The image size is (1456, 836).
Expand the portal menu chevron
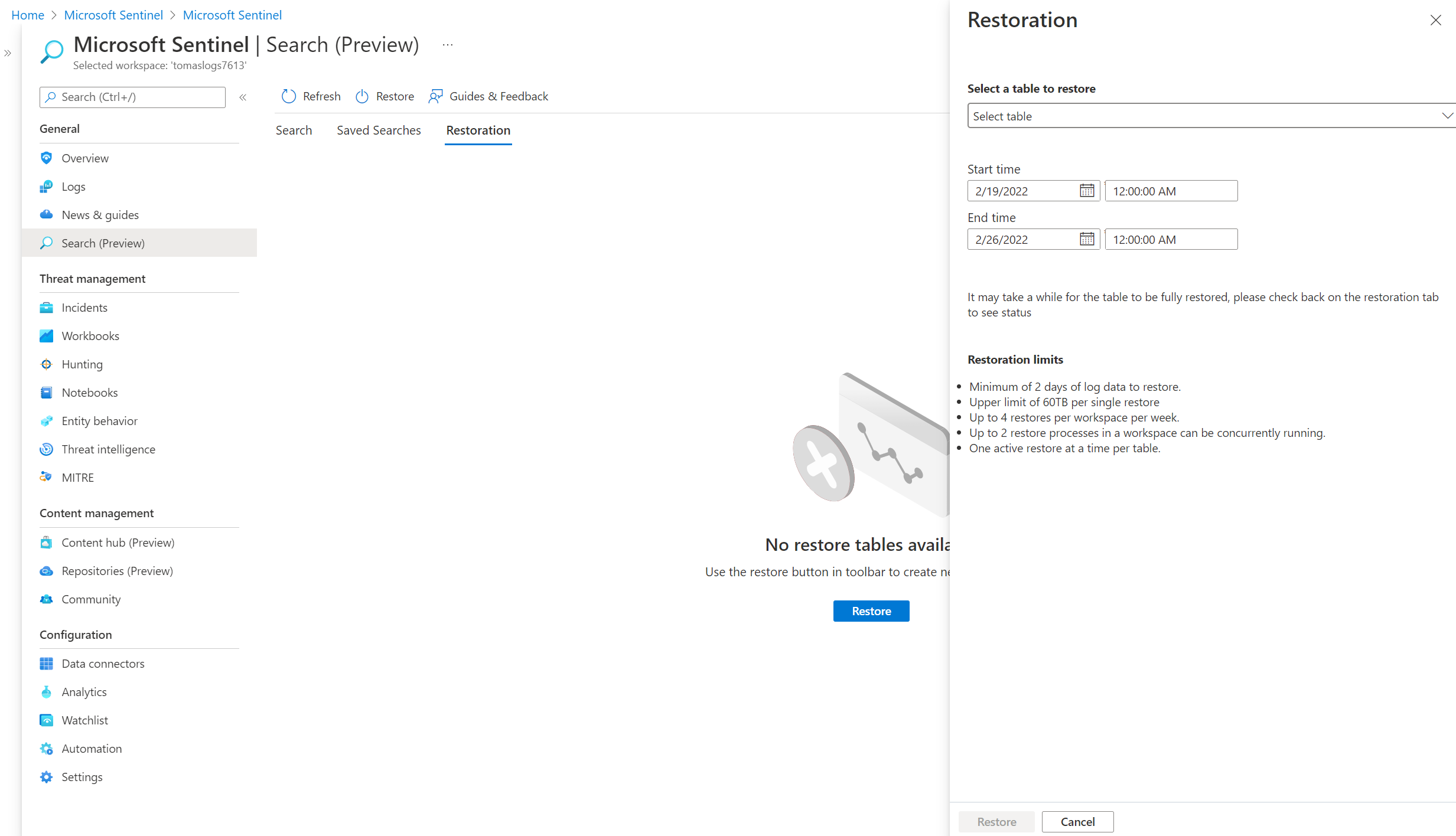[x=8, y=53]
